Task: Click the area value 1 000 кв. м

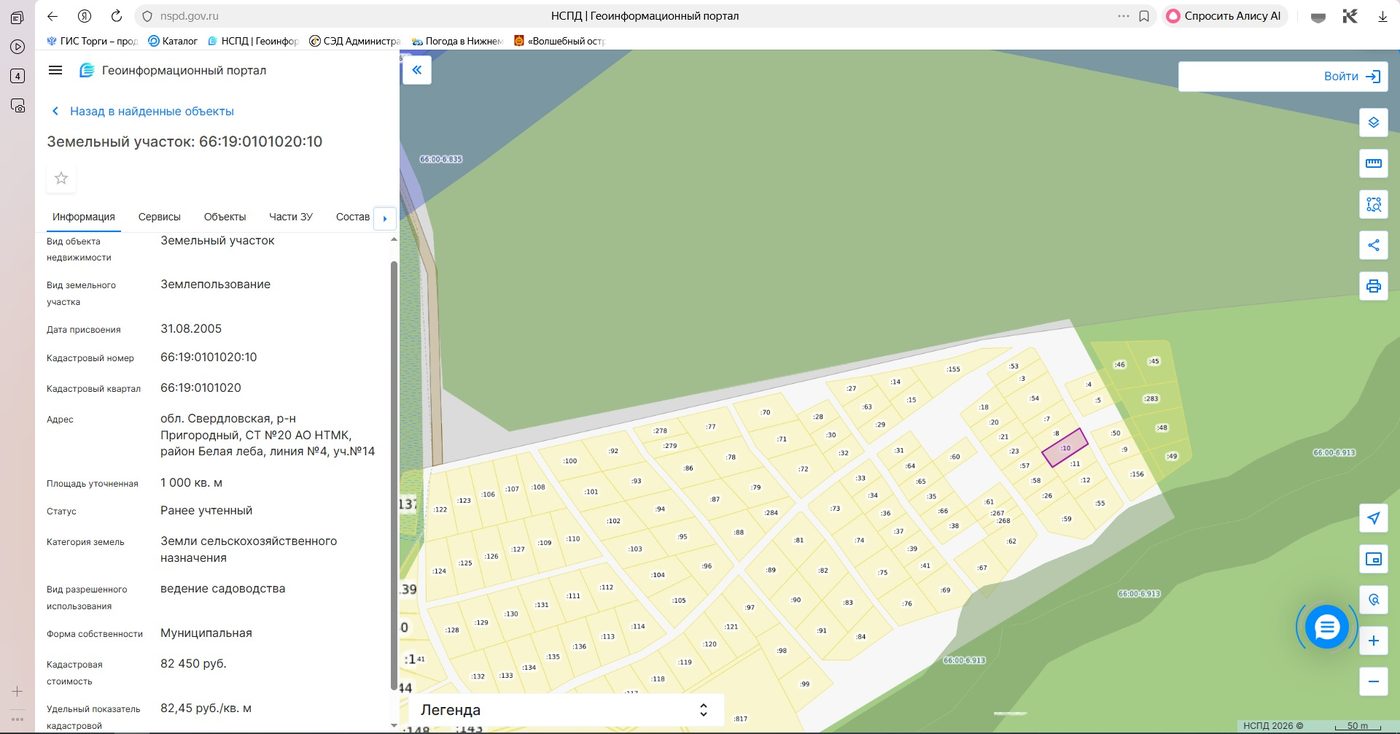Action: coord(191,483)
